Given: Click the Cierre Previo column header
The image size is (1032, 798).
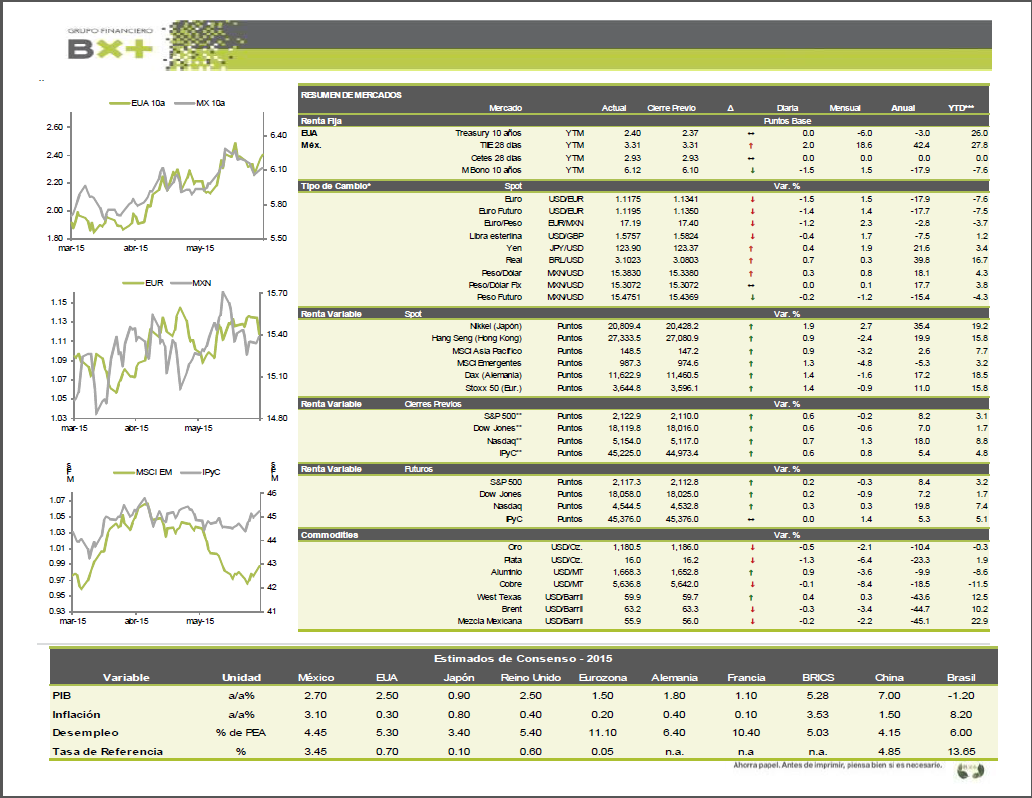Looking at the screenshot, I should coord(671,108).
